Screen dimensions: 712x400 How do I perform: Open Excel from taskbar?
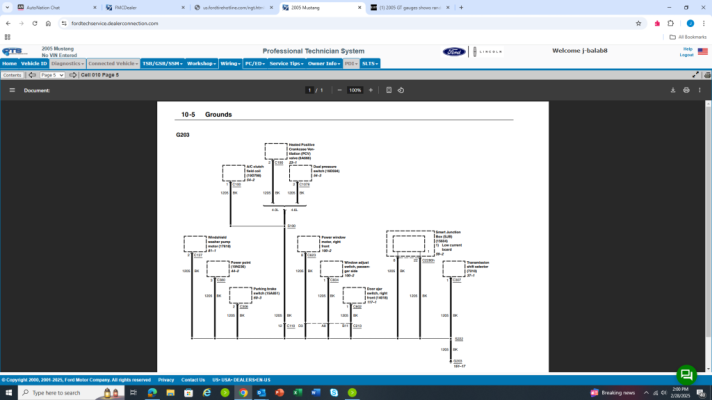(297, 392)
